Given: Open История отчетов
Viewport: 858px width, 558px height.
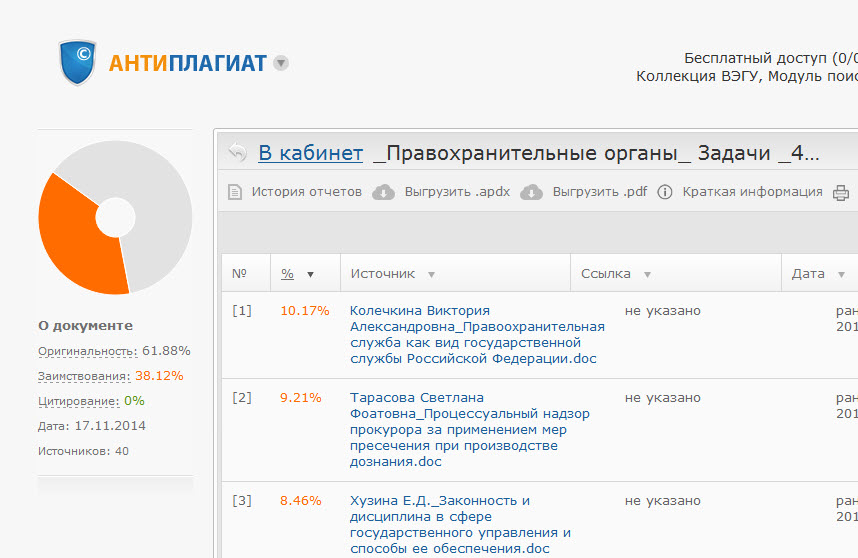Looking at the screenshot, I should [x=306, y=192].
